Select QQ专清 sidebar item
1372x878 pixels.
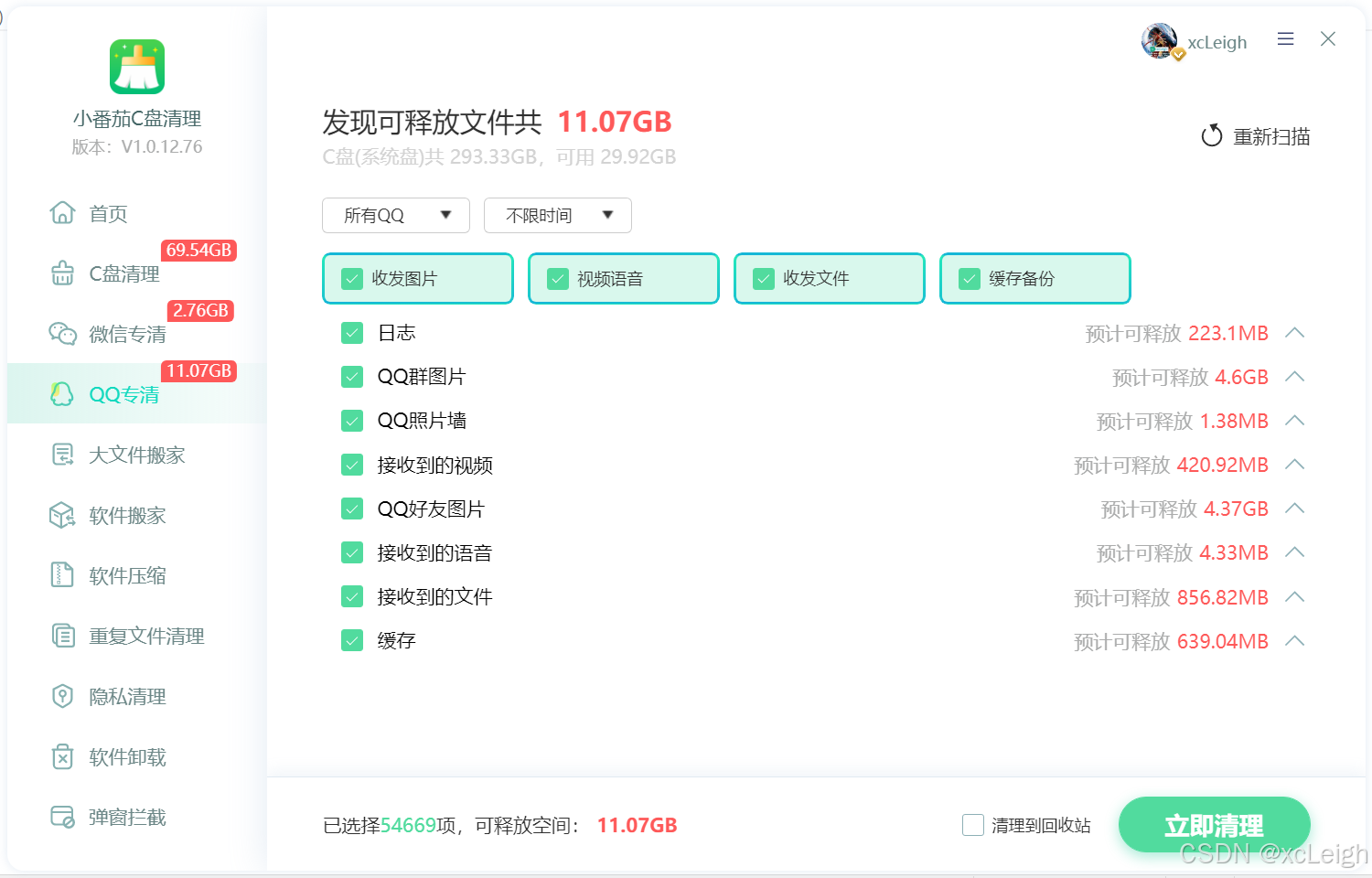137,394
